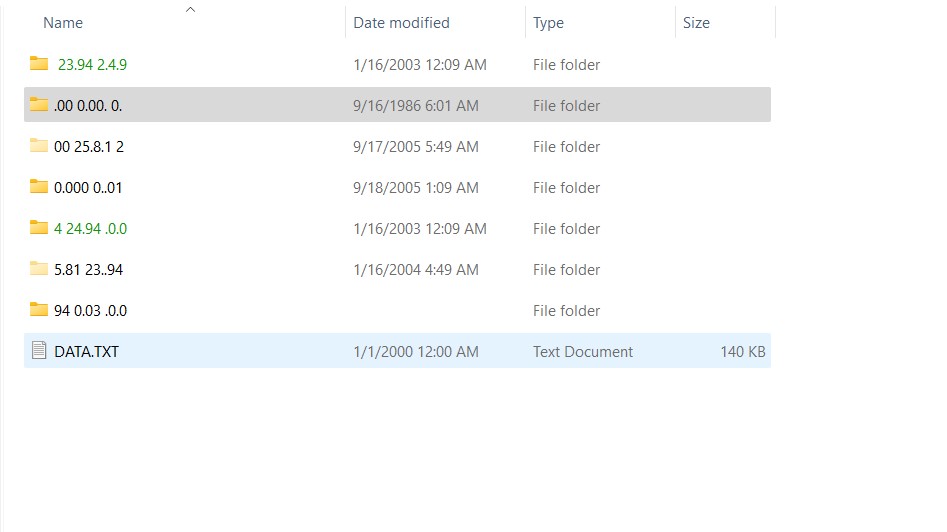Click the text document icon of DATA.TXT
Image resolution: width=947 pixels, height=532 pixels.
(x=39, y=350)
